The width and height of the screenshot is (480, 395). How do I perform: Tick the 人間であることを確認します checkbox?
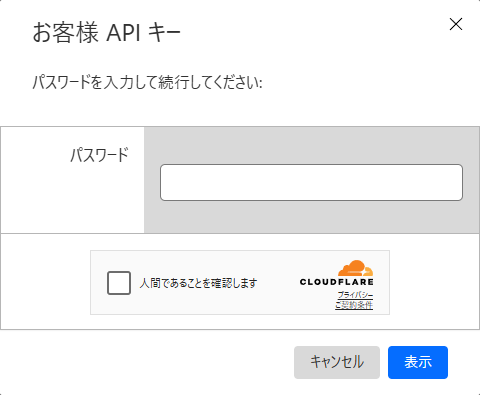pos(119,283)
